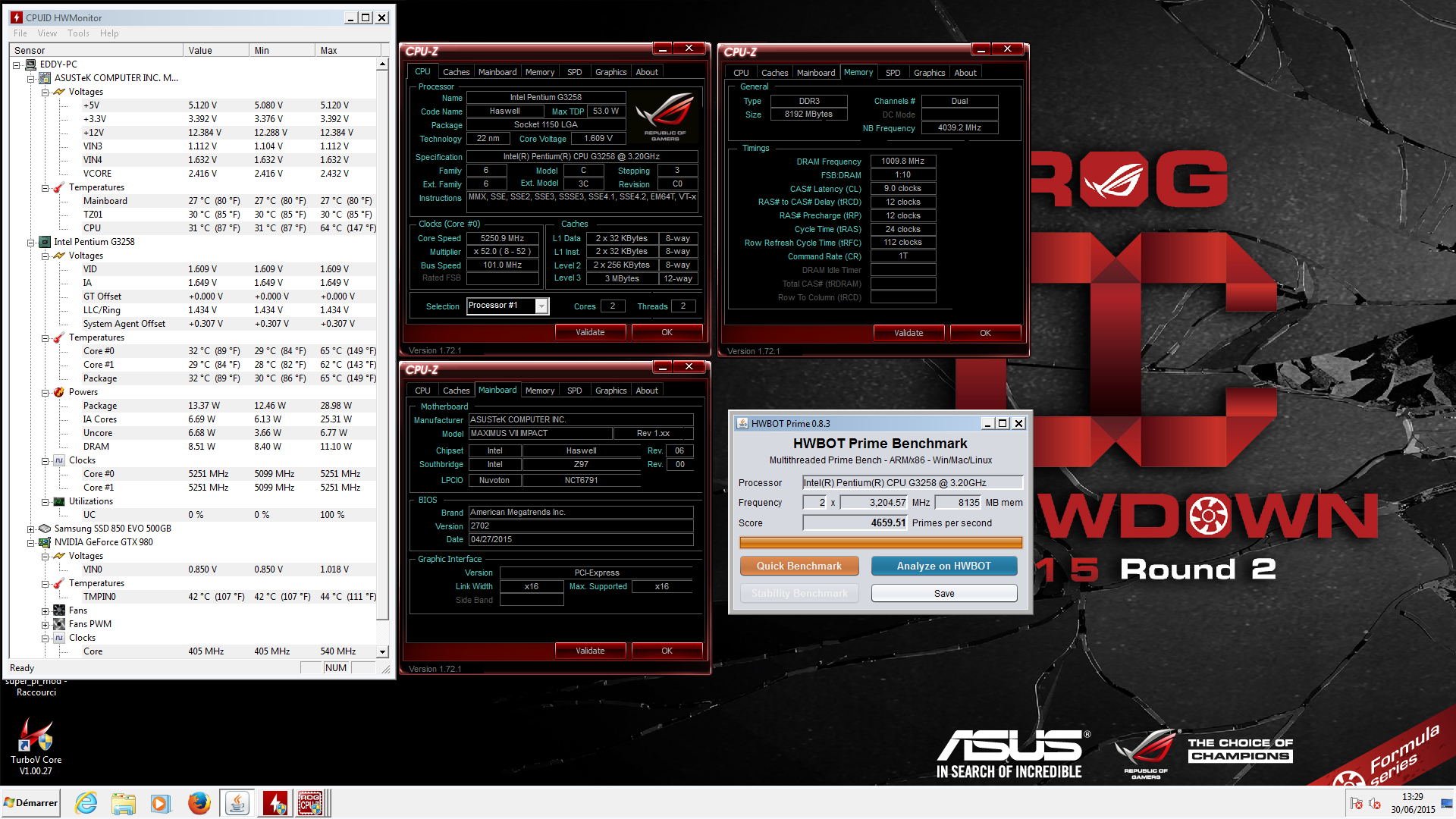The height and width of the screenshot is (819, 1456).
Task: Click the Score field showing 4659.51
Action: [855, 522]
